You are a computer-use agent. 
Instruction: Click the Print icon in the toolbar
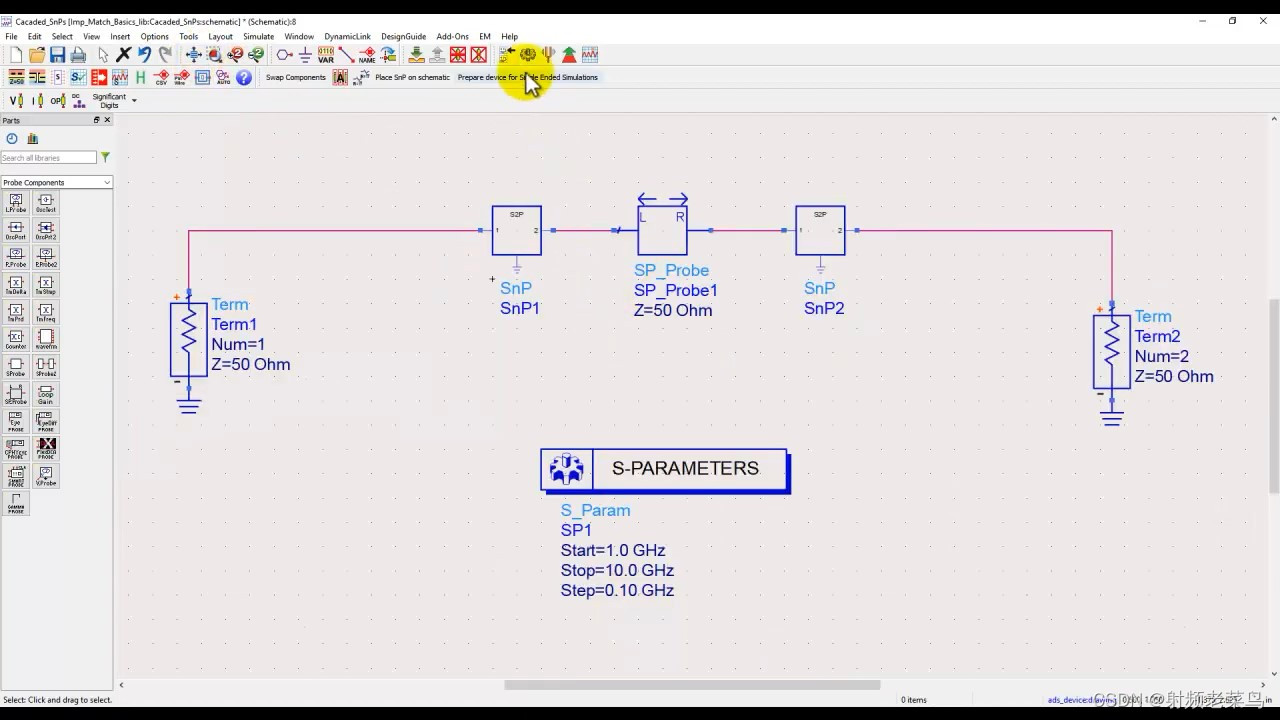(78, 54)
